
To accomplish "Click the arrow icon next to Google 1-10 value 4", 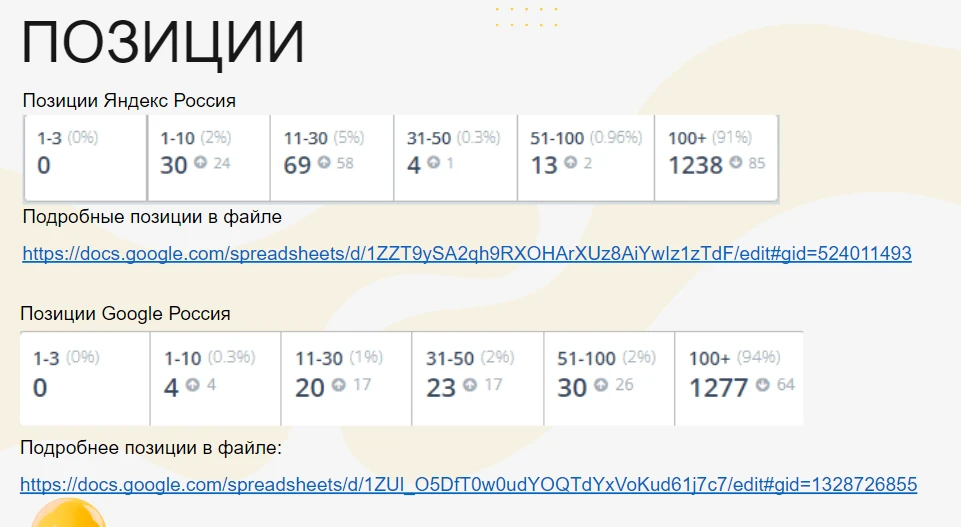I will 193,385.
